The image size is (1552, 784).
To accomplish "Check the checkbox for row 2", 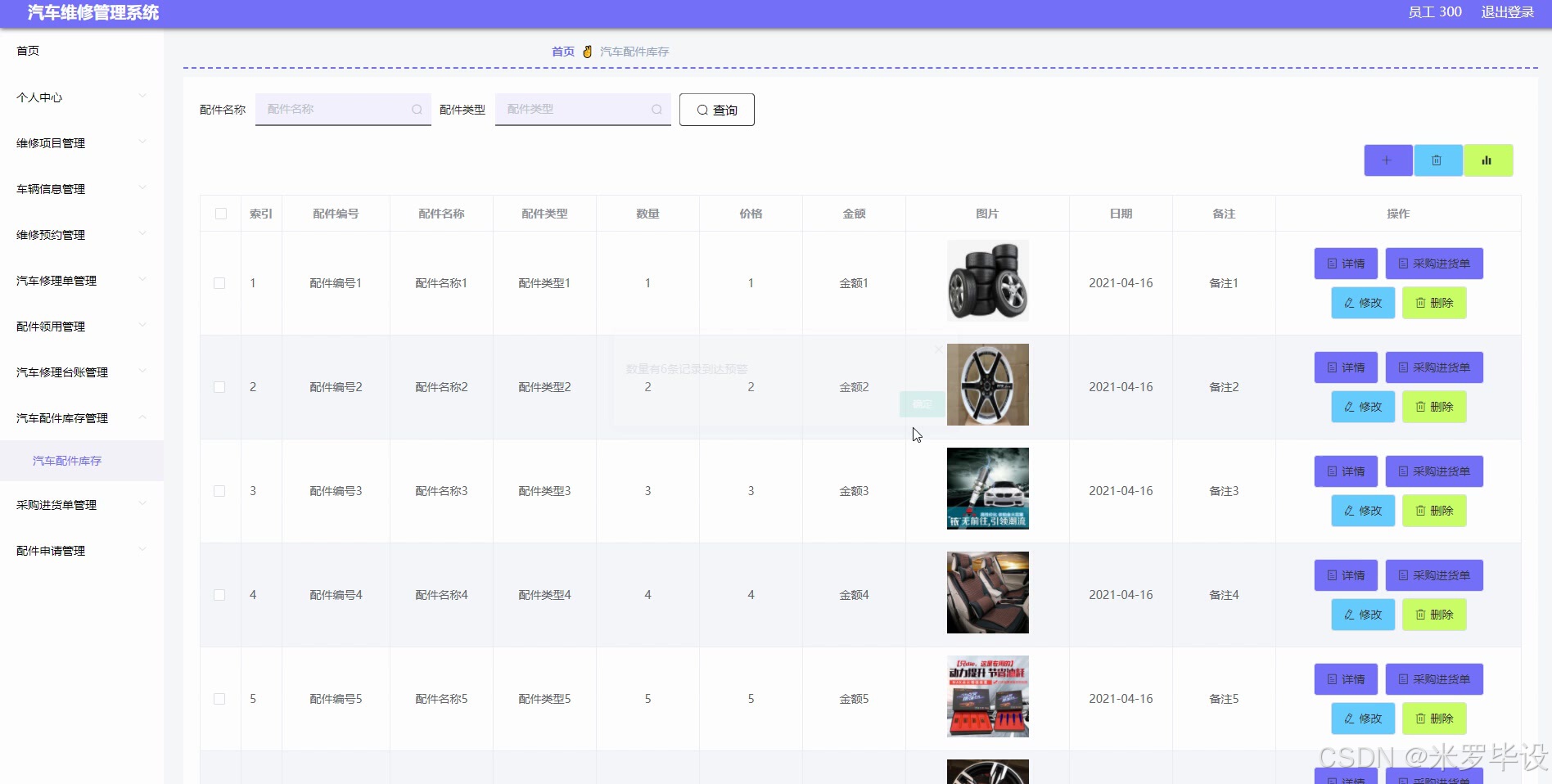I will 219,387.
